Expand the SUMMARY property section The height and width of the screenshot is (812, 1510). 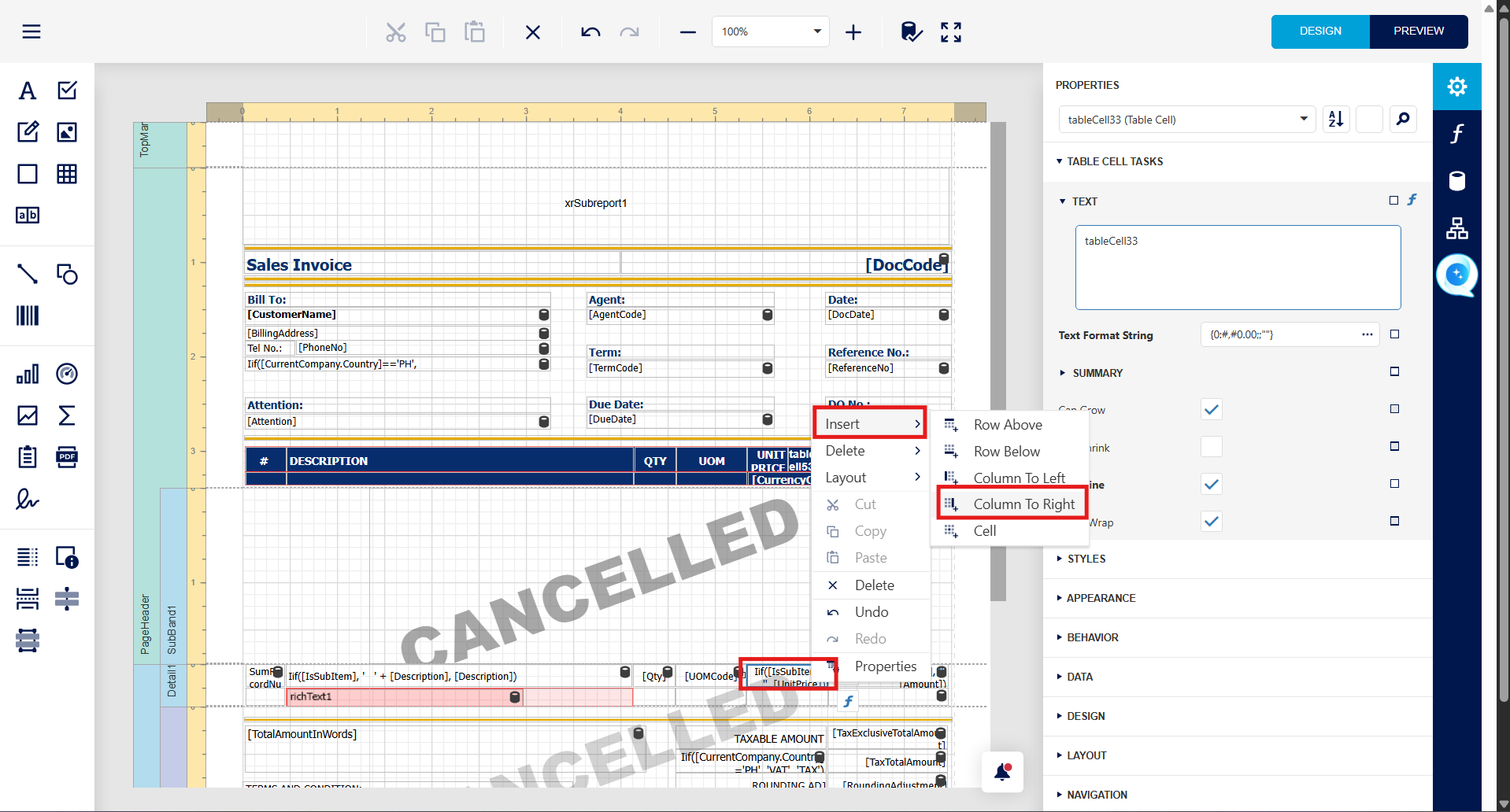click(1092, 373)
